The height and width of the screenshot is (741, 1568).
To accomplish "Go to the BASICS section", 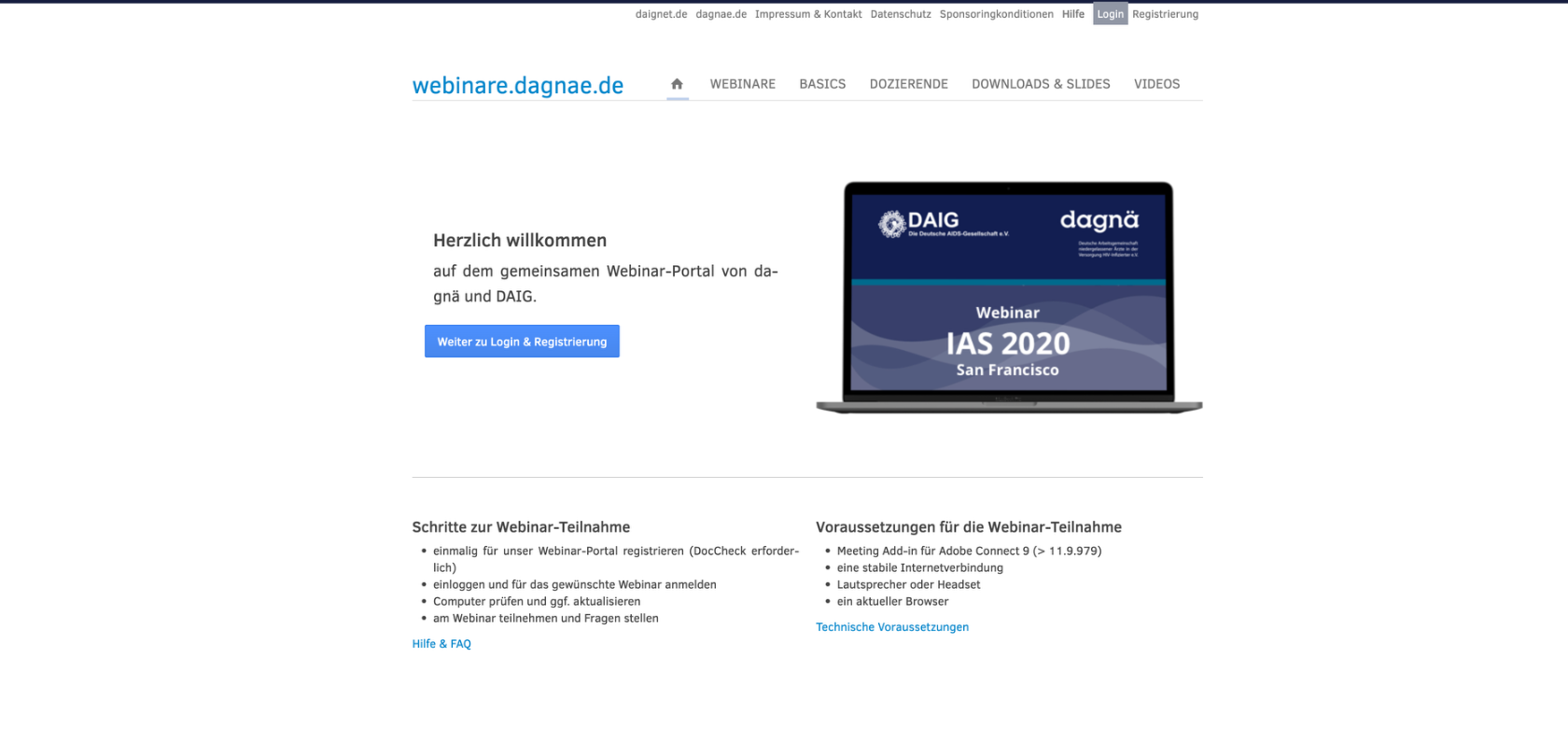I will (822, 84).
